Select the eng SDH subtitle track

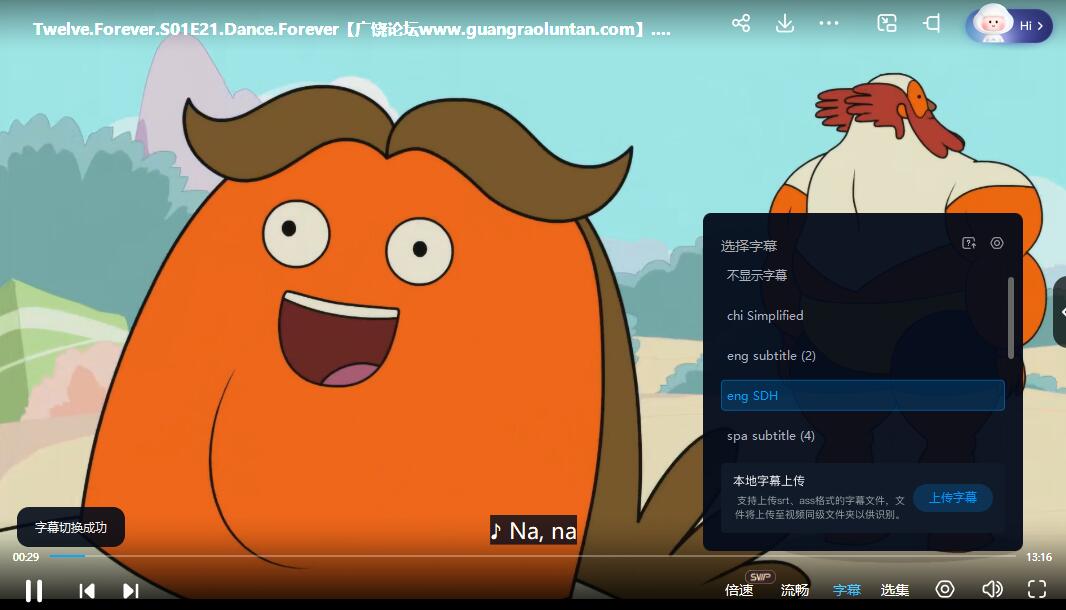[x=862, y=396]
